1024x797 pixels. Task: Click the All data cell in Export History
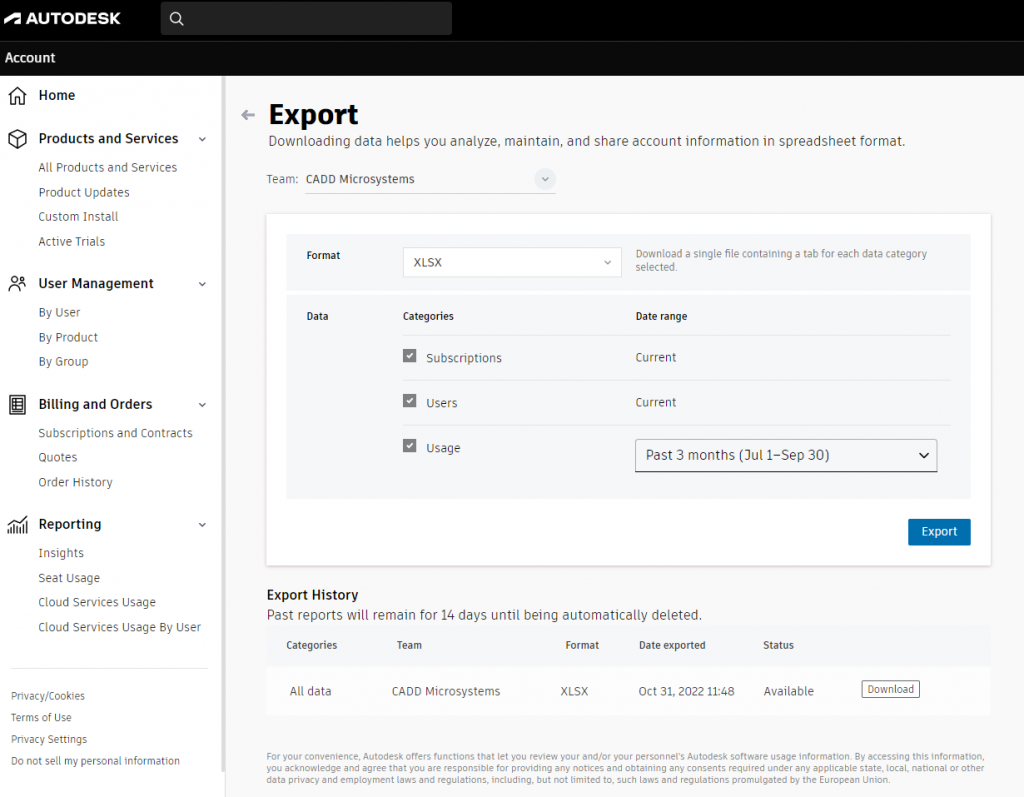(310, 691)
